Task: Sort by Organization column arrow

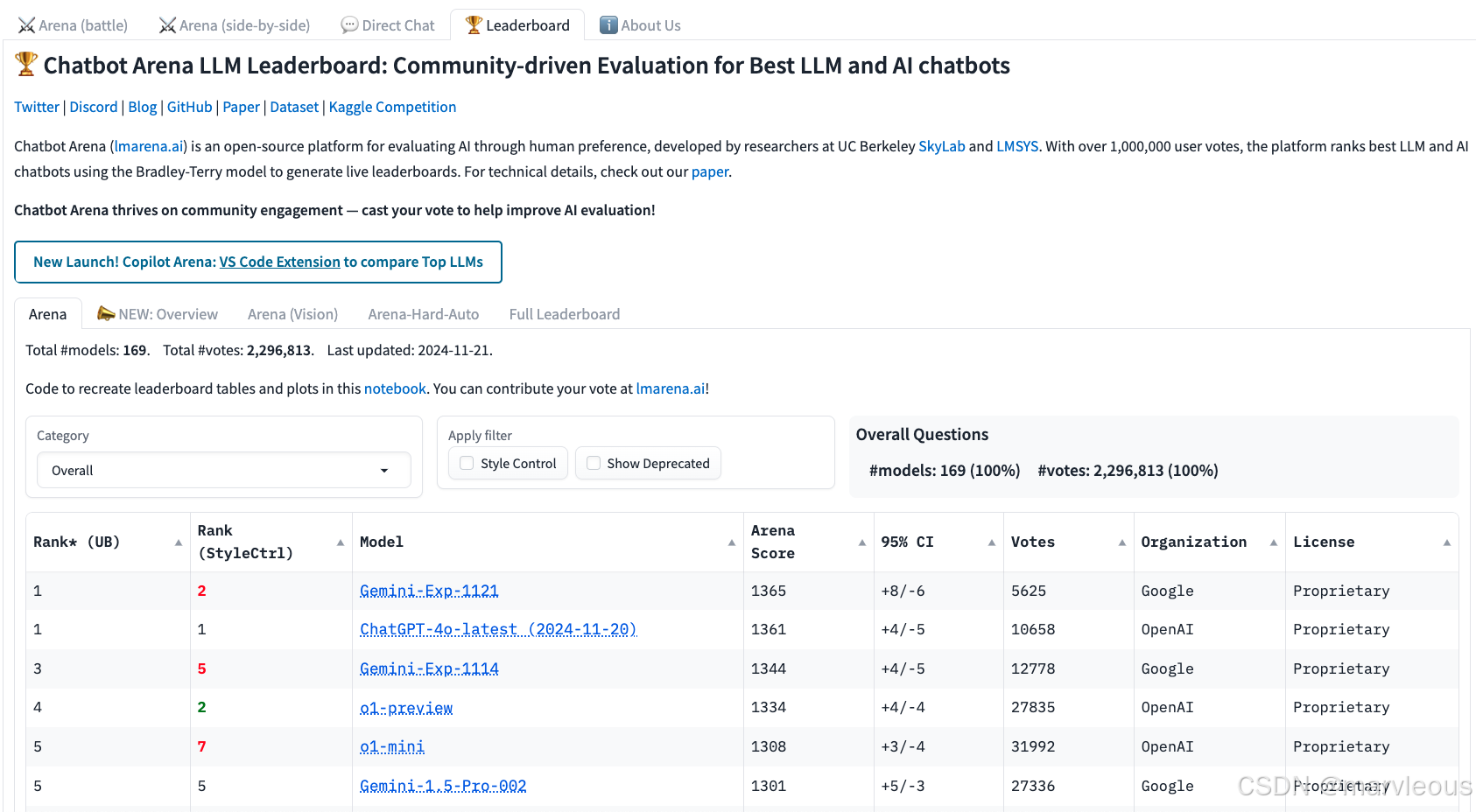Action: click(x=1274, y=542)
